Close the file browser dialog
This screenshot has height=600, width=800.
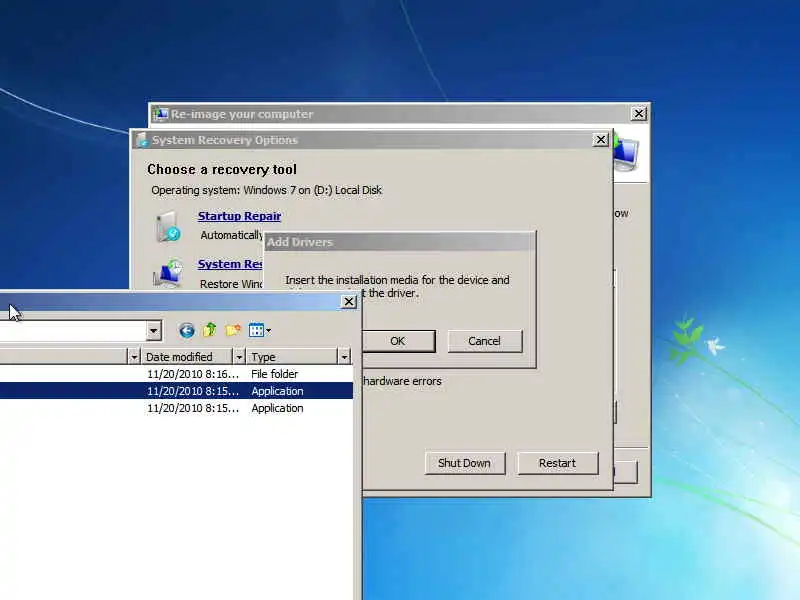(x=348, y=302)
